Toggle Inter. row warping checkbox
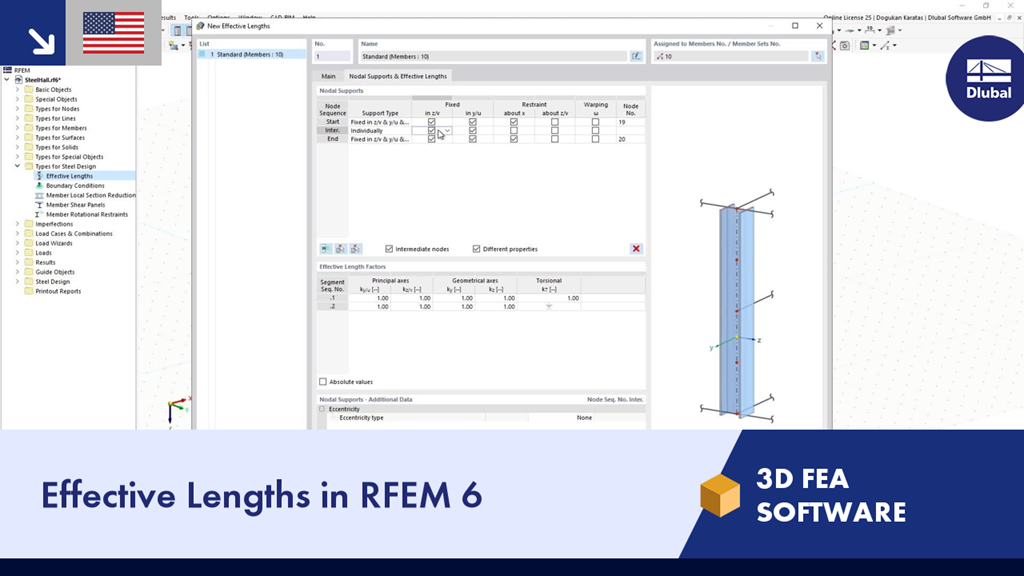Screen dimensions: 1024x576 click(x=595, y=131)
